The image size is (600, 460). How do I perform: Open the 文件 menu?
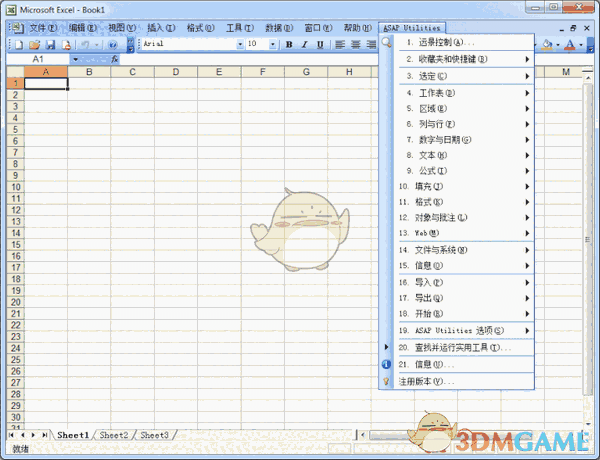tap(43, 28)
